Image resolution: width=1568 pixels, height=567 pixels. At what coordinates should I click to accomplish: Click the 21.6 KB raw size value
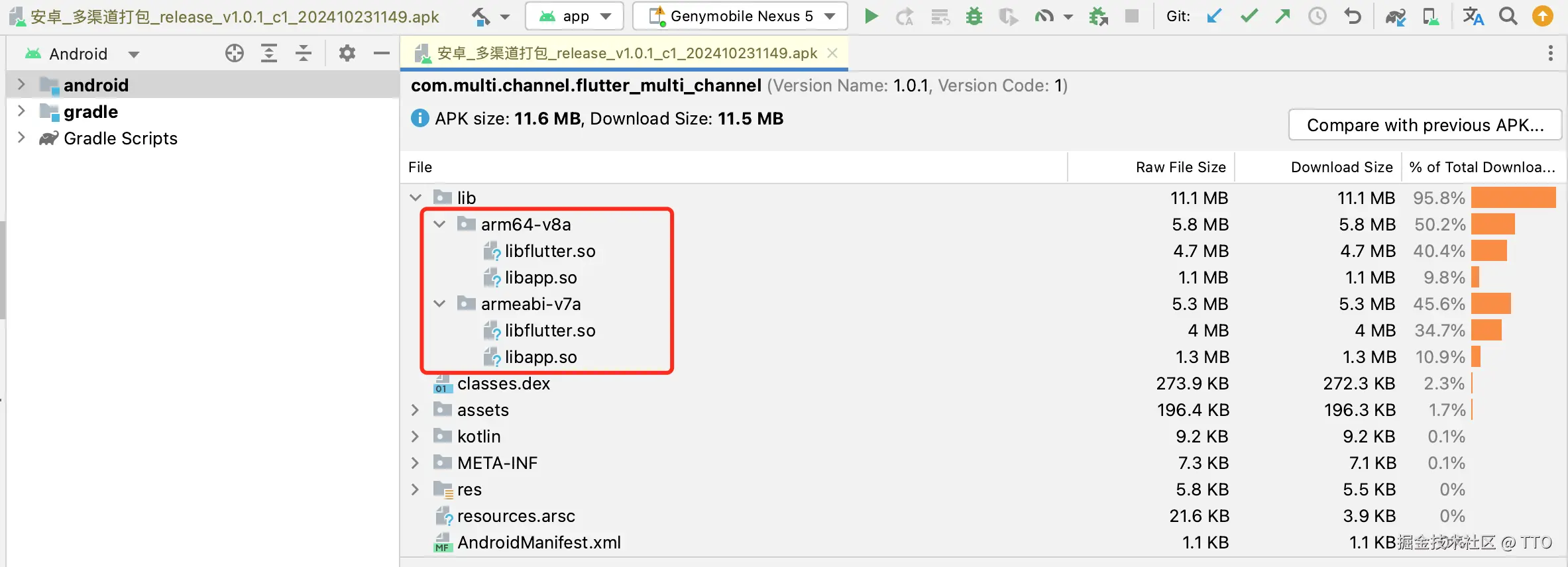pyautogui.click(x=1199, y=515)
